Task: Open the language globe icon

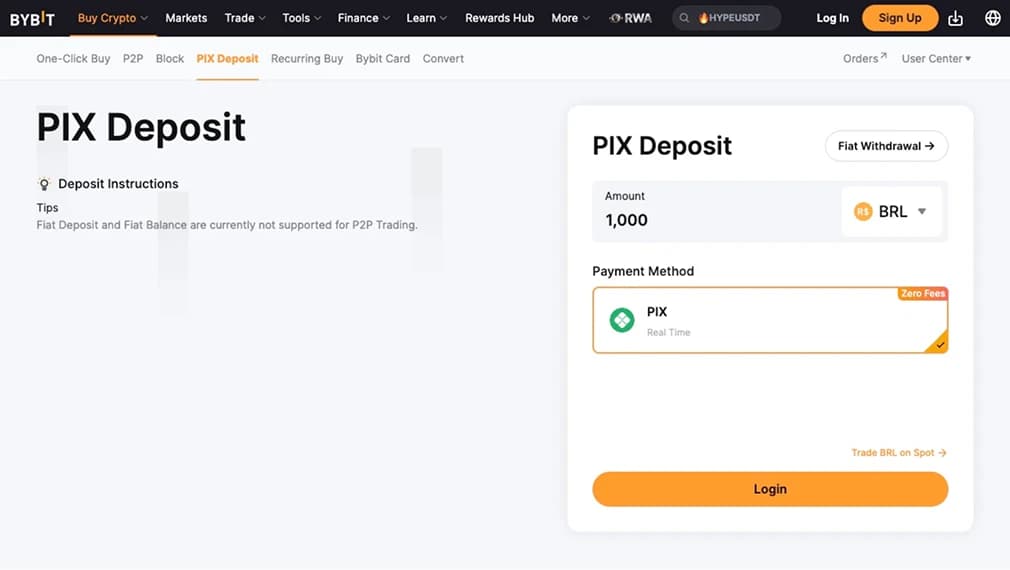Action: (x=993, y=18)
